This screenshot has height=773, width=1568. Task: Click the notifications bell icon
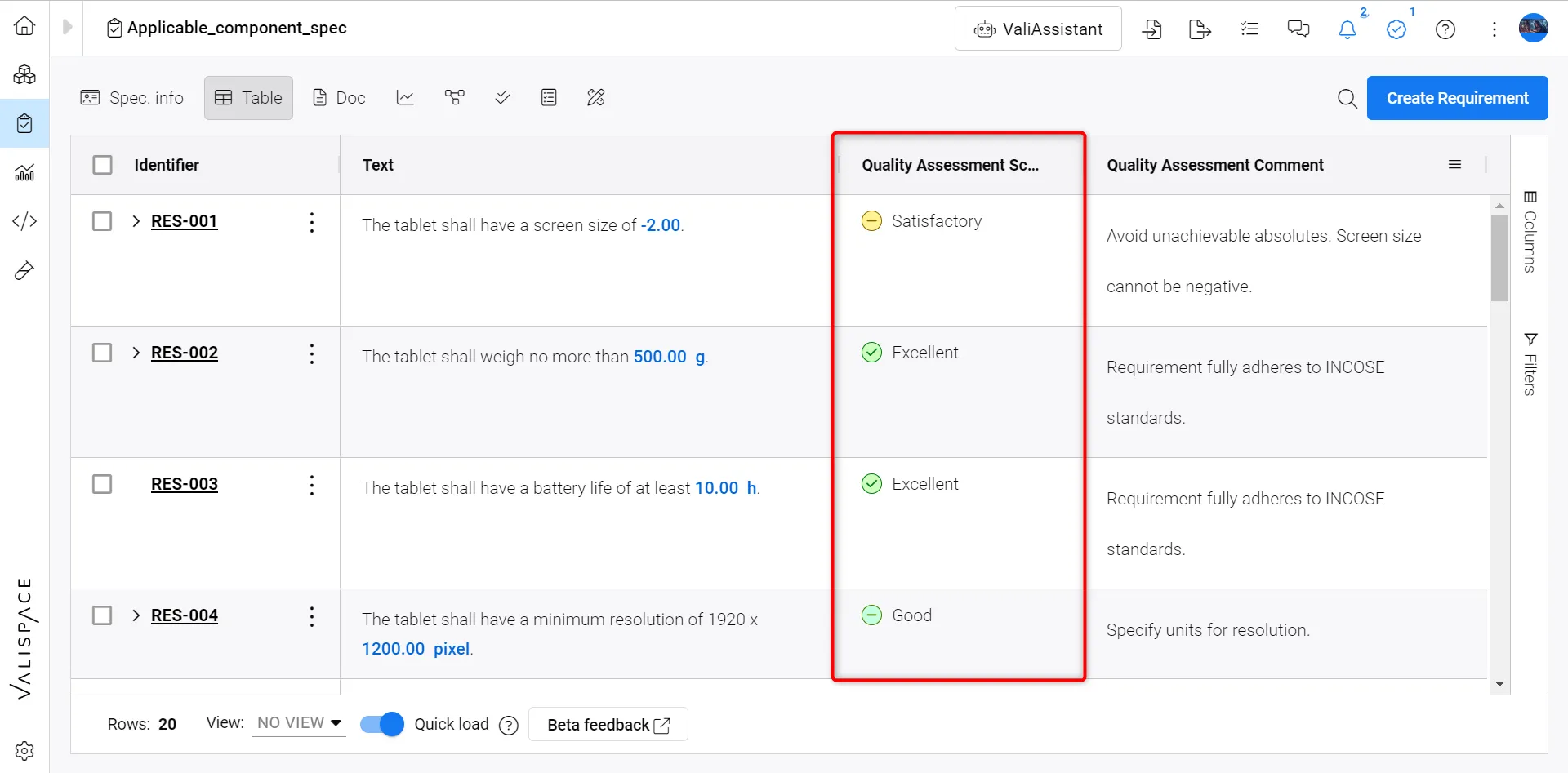[1347, 29]
